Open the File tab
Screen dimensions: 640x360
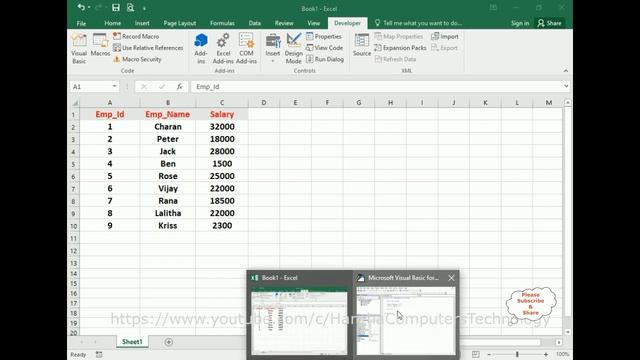point(81,23)
